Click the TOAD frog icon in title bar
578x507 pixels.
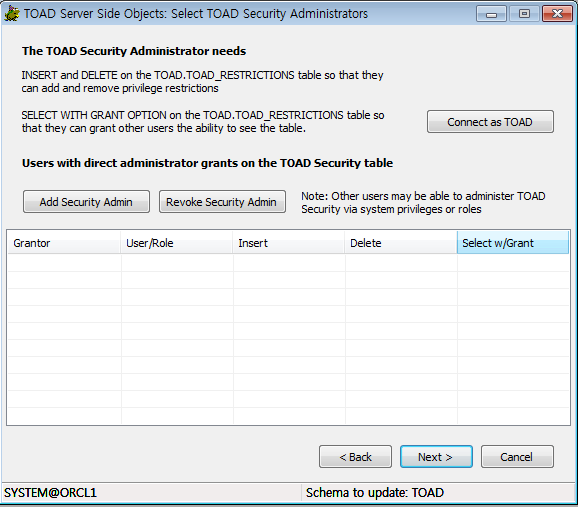pos(11,14)
